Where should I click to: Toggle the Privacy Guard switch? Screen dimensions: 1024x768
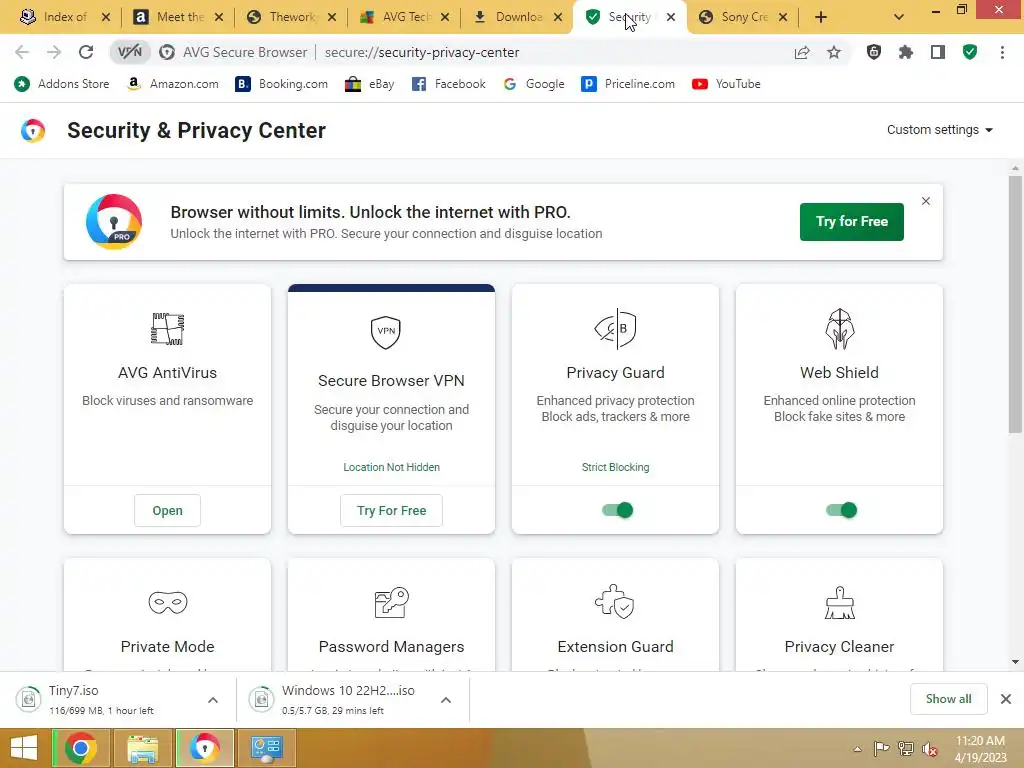pos(617,510)
